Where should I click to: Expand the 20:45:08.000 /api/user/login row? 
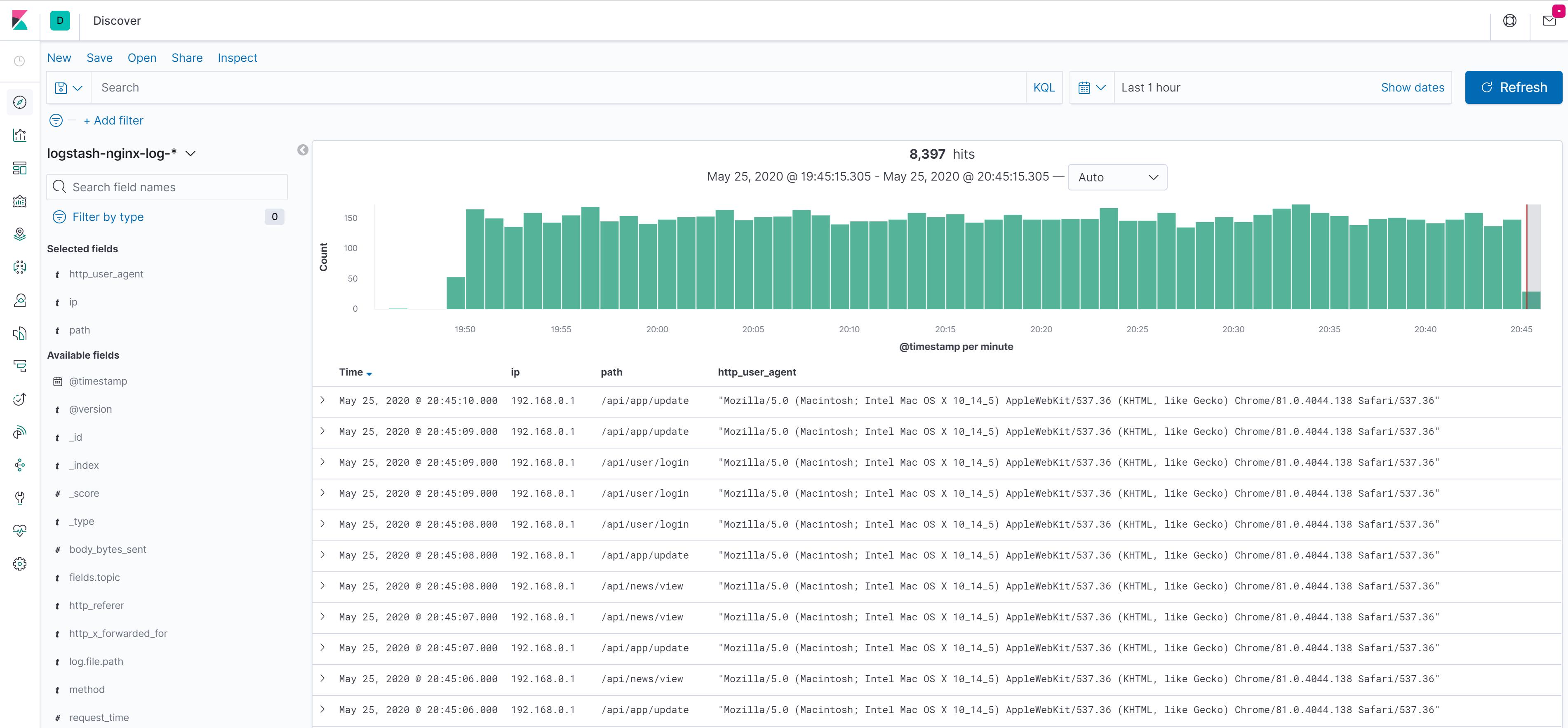pos(322,524)
